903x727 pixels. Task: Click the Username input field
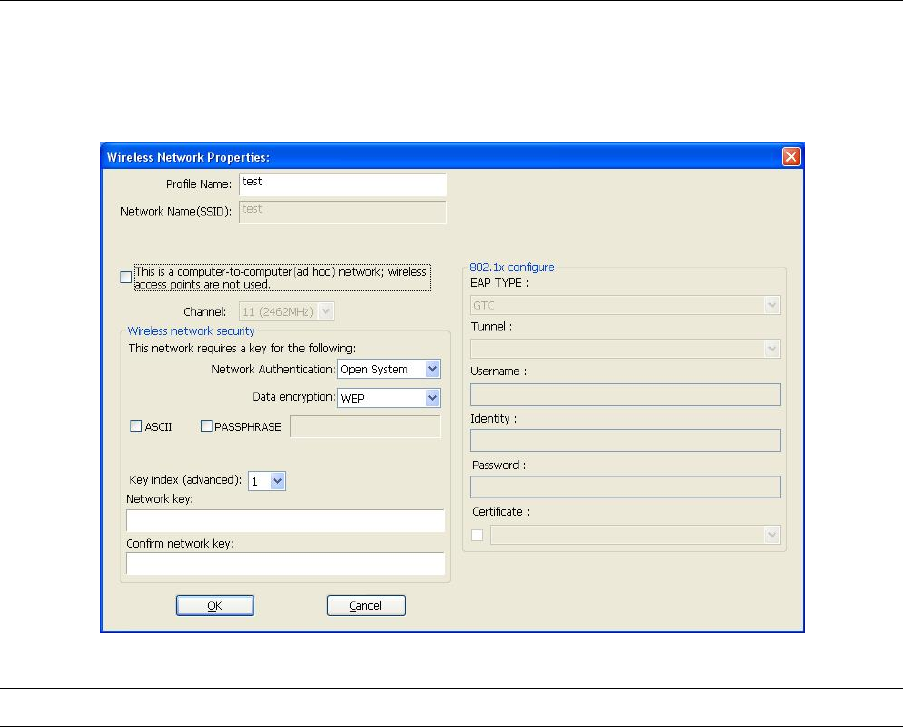coord(625,395)
